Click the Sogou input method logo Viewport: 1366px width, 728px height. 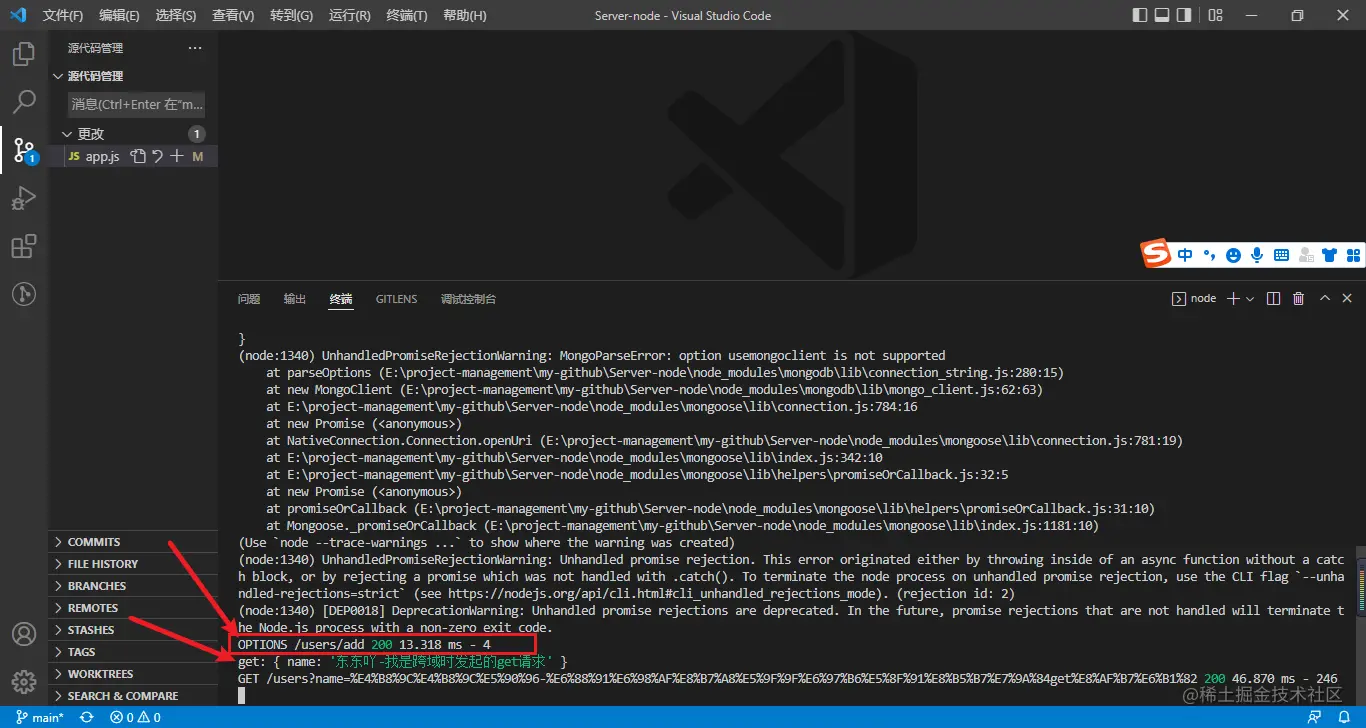click(1156, 254)
